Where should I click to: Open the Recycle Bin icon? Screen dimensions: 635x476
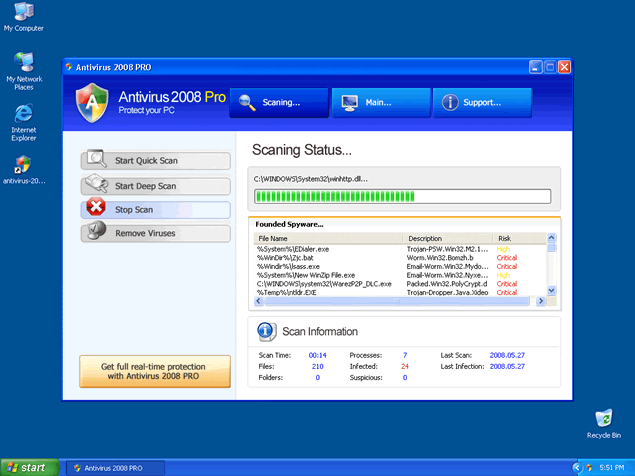pos(603,418)
